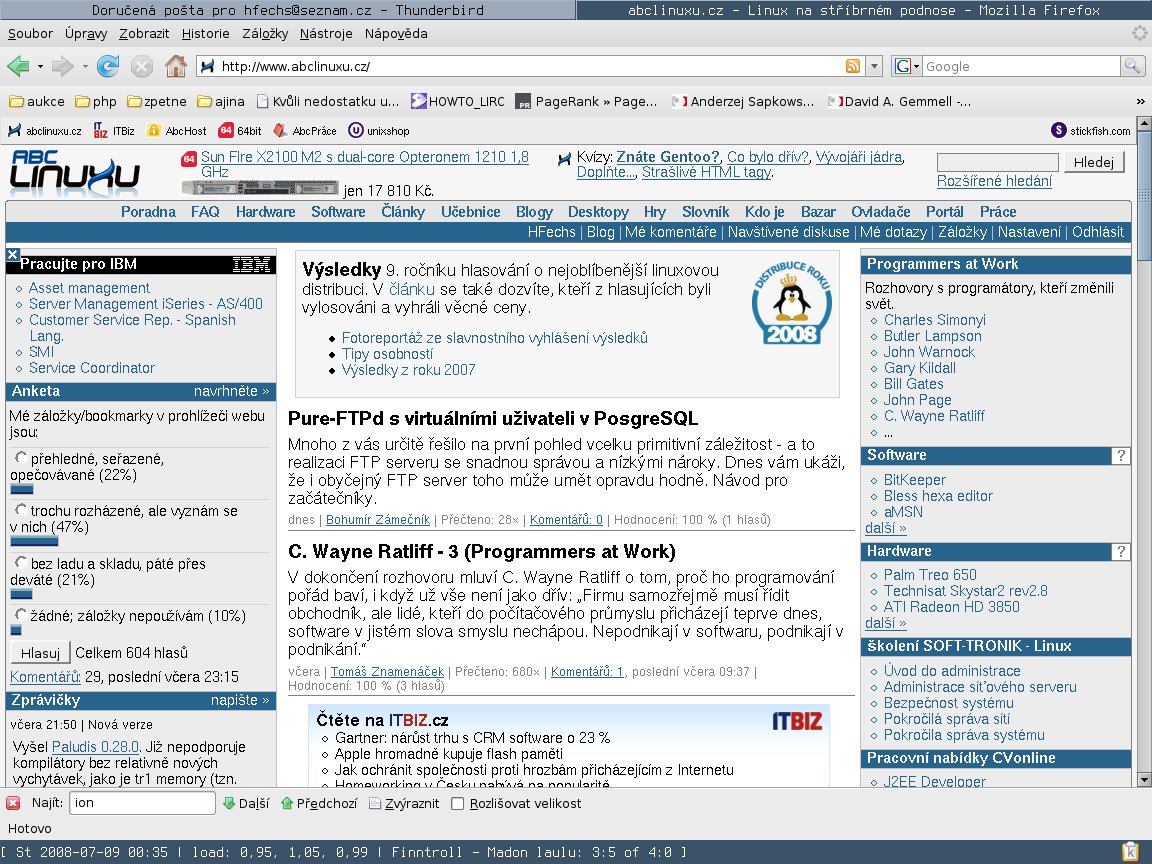
Task: Enable the Rozlišovat velikost checkbox
Action: (x=457, y=804)
